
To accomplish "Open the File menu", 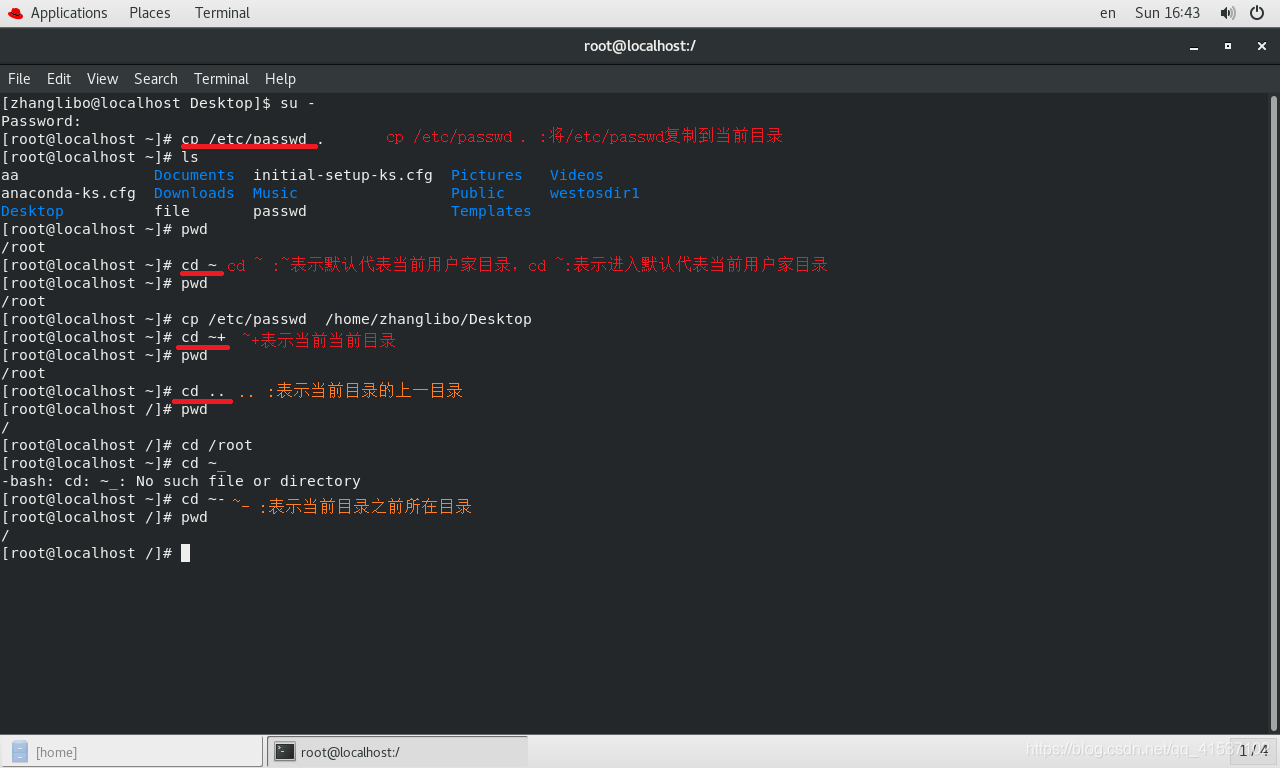I will point(19,79).
